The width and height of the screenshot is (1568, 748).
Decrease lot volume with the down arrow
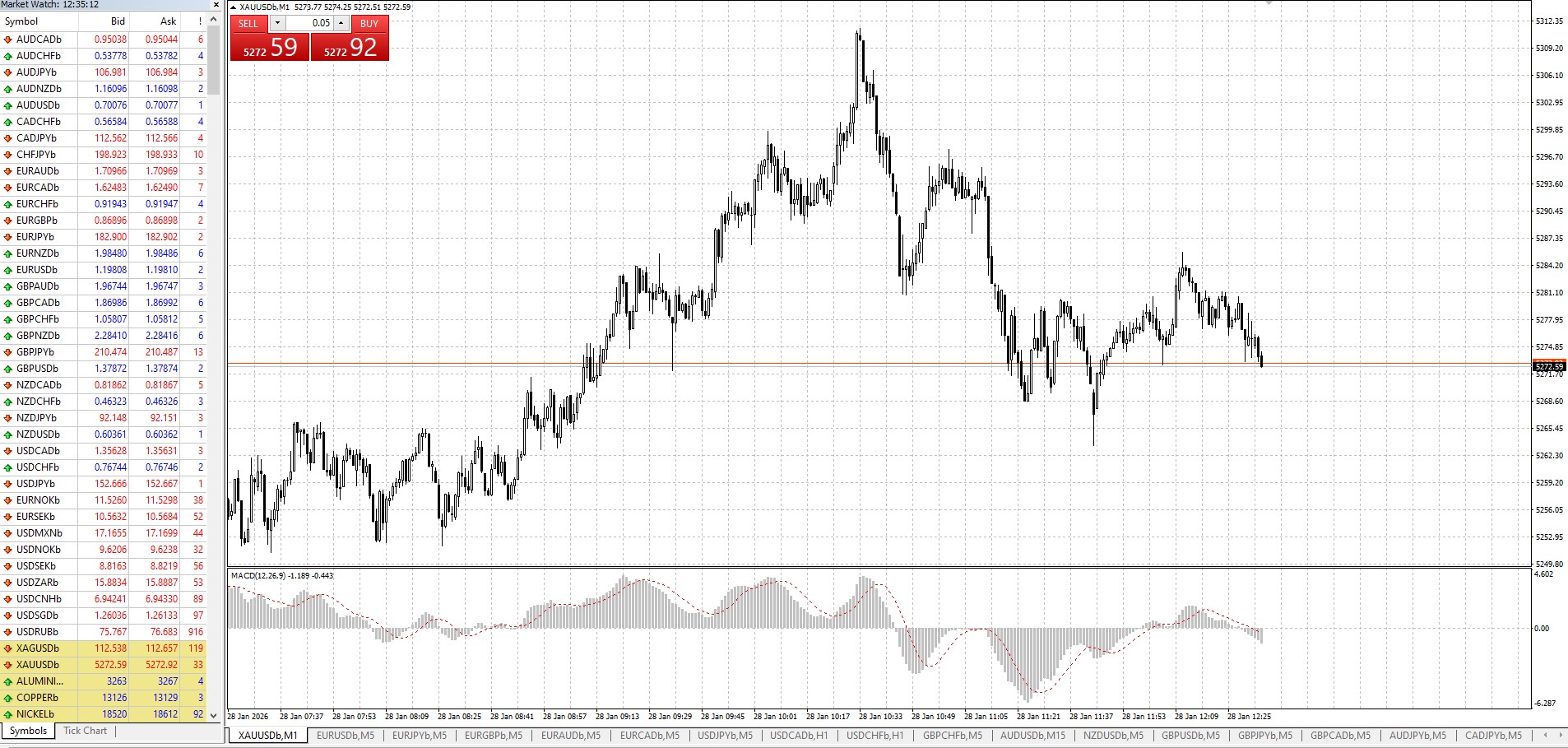coord(277,23)
